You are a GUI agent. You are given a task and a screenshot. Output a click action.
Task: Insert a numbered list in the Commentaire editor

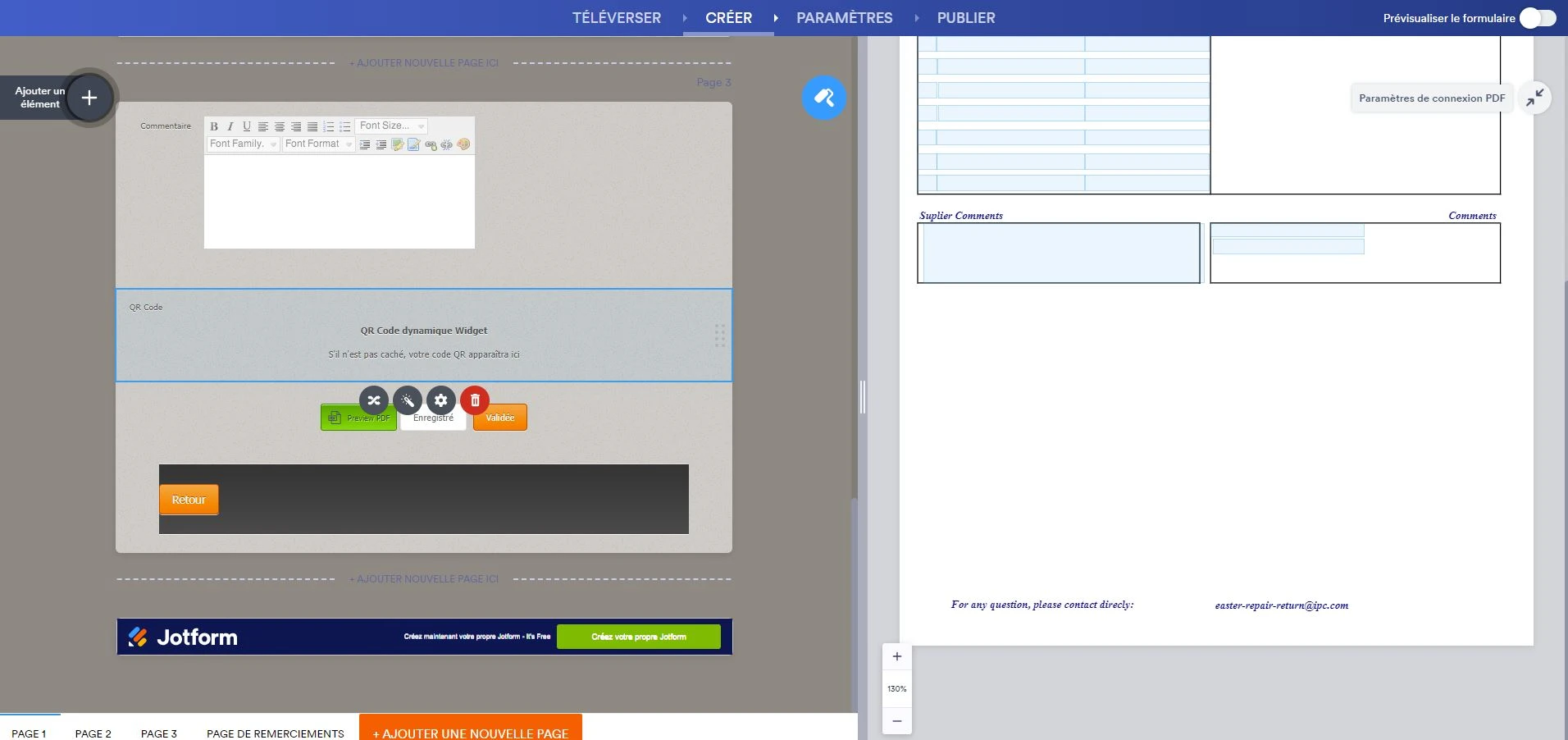328,126
